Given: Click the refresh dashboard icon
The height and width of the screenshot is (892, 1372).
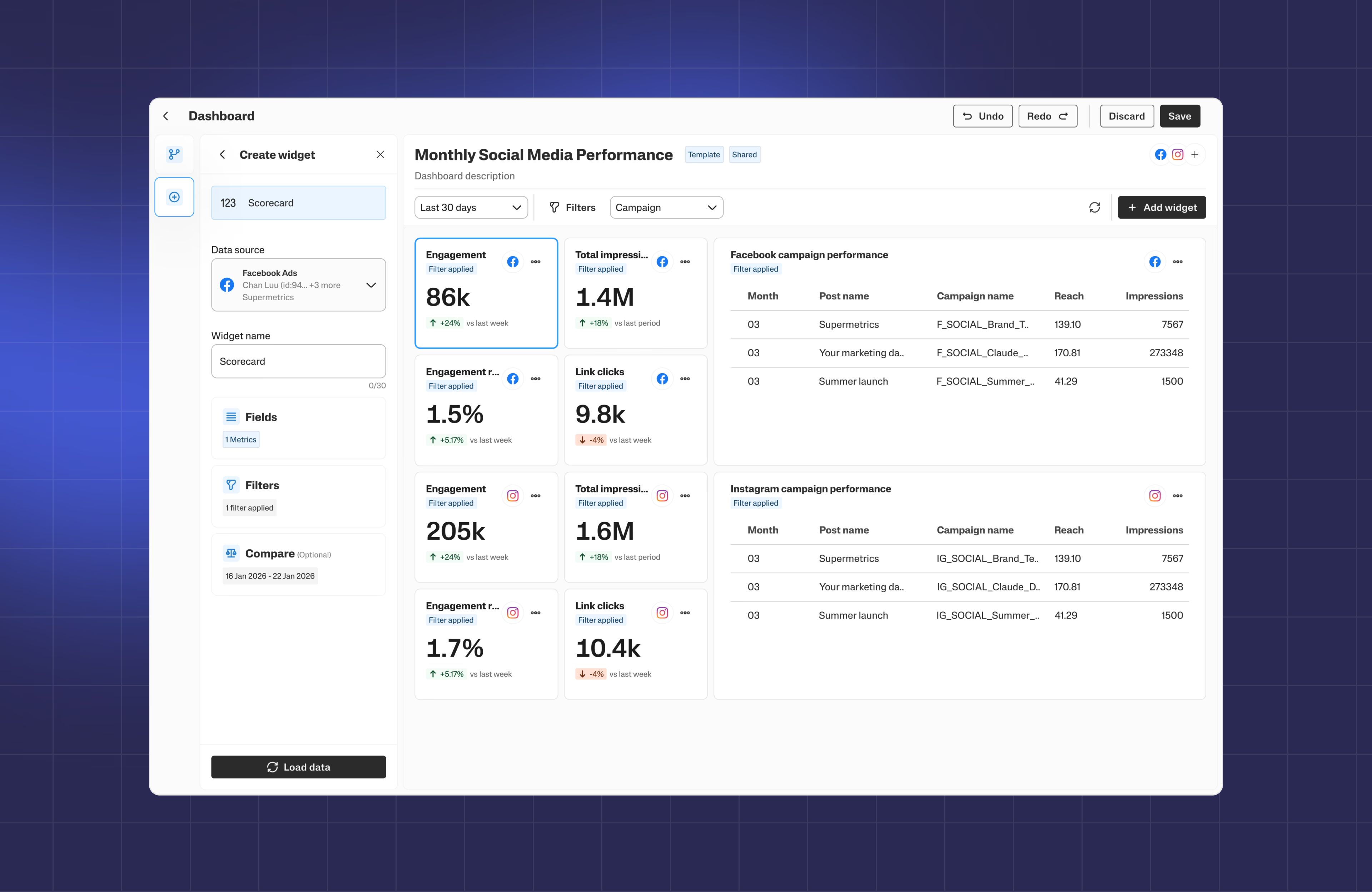Looking at the screenshot, I should (x=1095, y=208).
